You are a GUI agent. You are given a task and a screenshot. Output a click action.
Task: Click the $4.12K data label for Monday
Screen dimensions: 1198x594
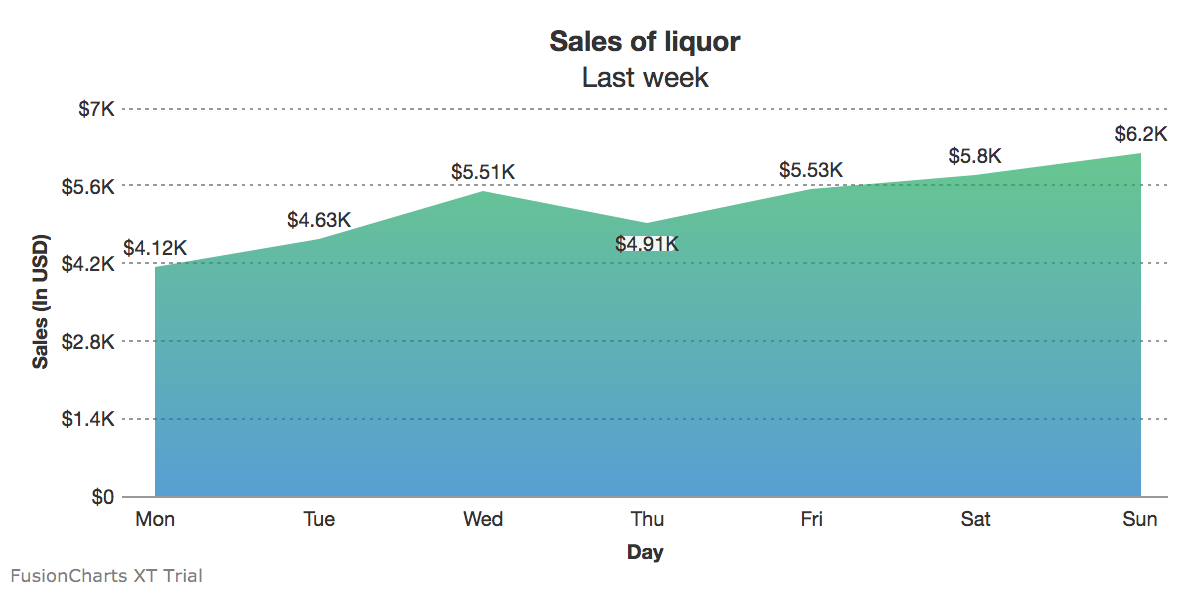[155, 247]
